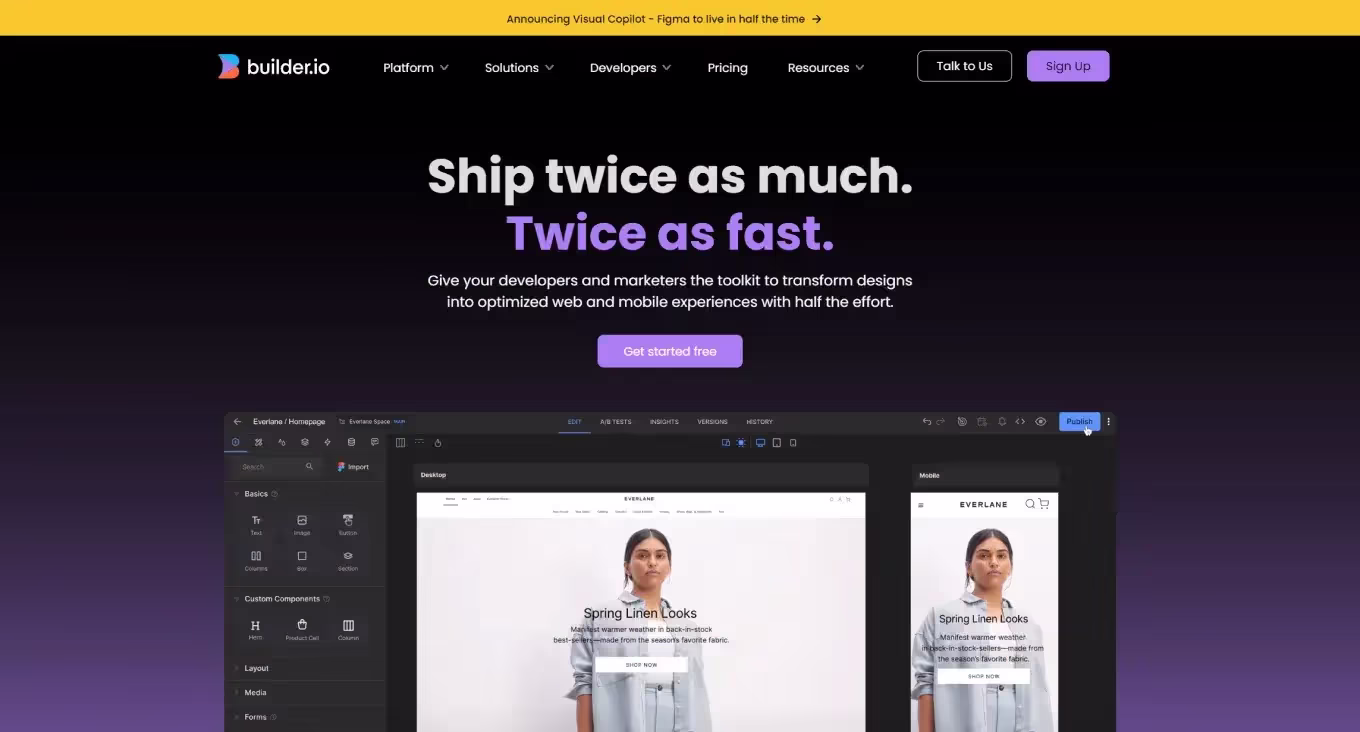Screen dimensions: 1360x732
Task: Click the Figma Import button
Action: click(353, 467)
